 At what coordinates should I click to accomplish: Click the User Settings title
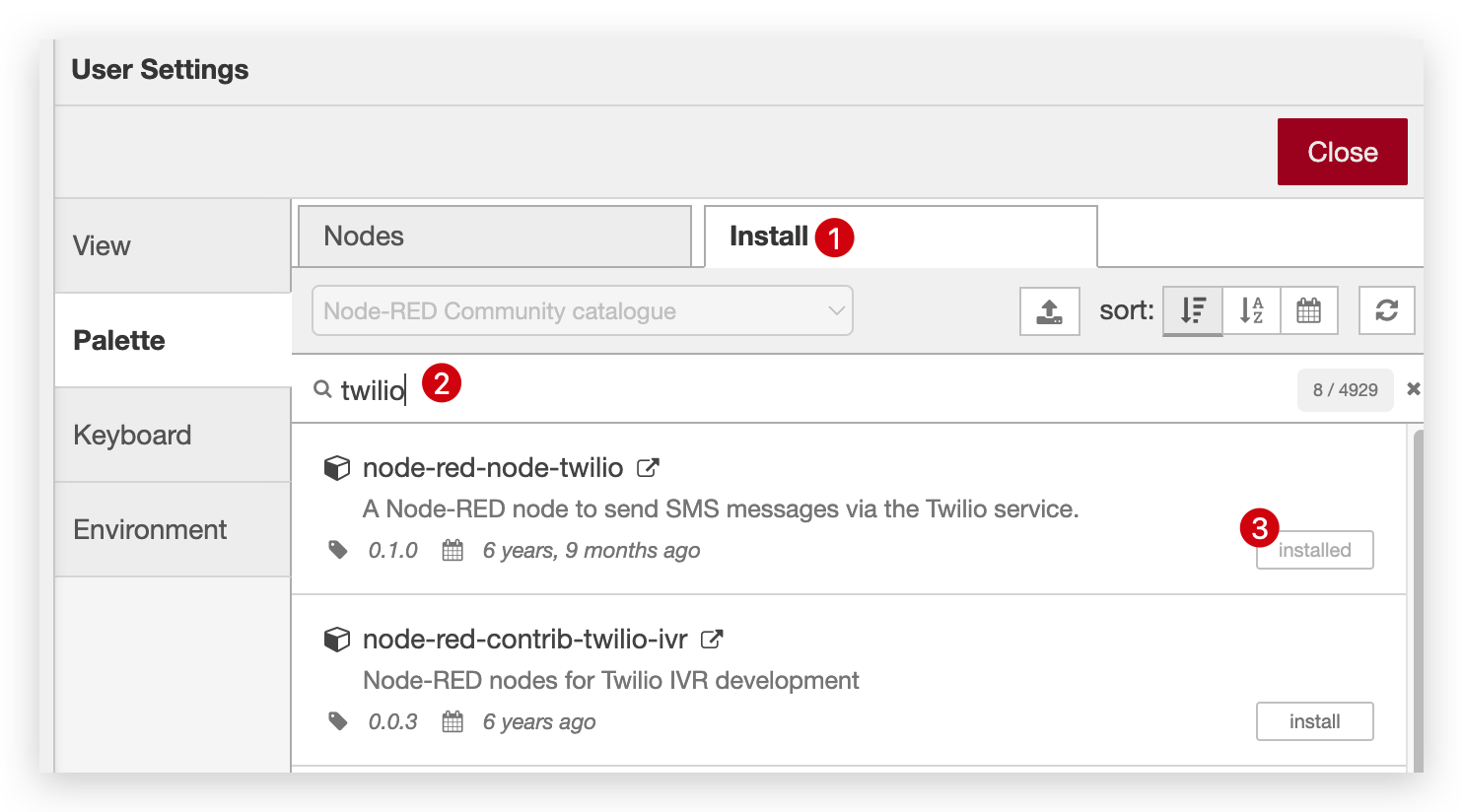160,70
